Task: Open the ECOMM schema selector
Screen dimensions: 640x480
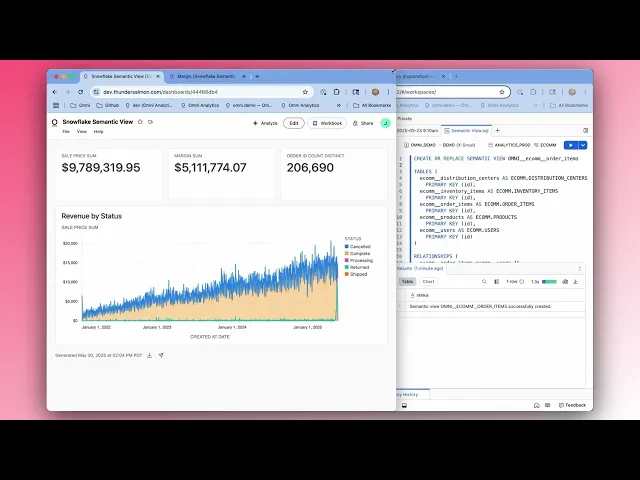Action: [x=545, y=145]
